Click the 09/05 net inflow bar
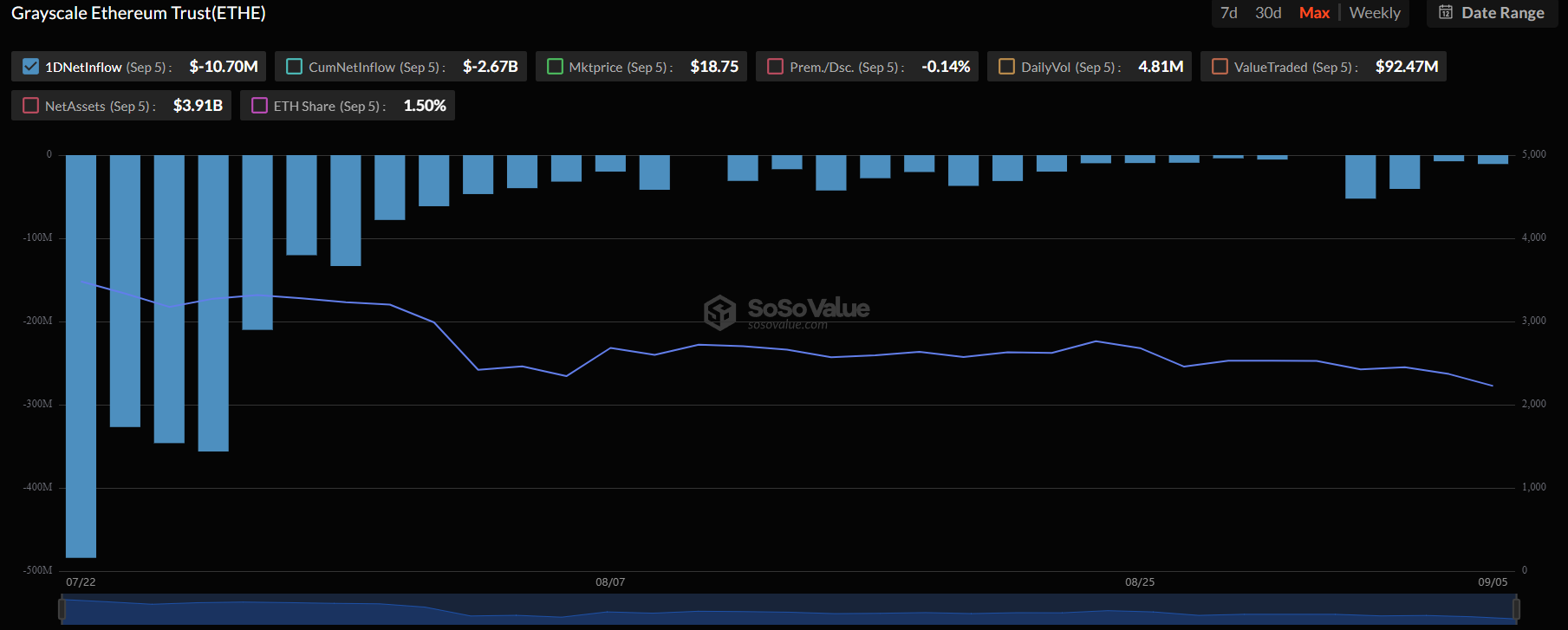The height and width of the screenshot is (630, 1568). (x=1493, y=159)
